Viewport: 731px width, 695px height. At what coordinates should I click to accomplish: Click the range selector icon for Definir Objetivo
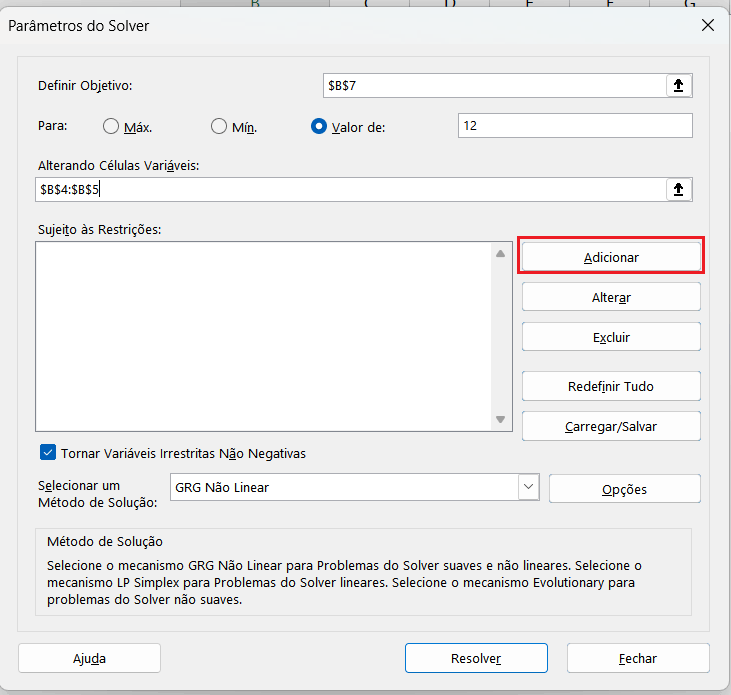(679, 86)
